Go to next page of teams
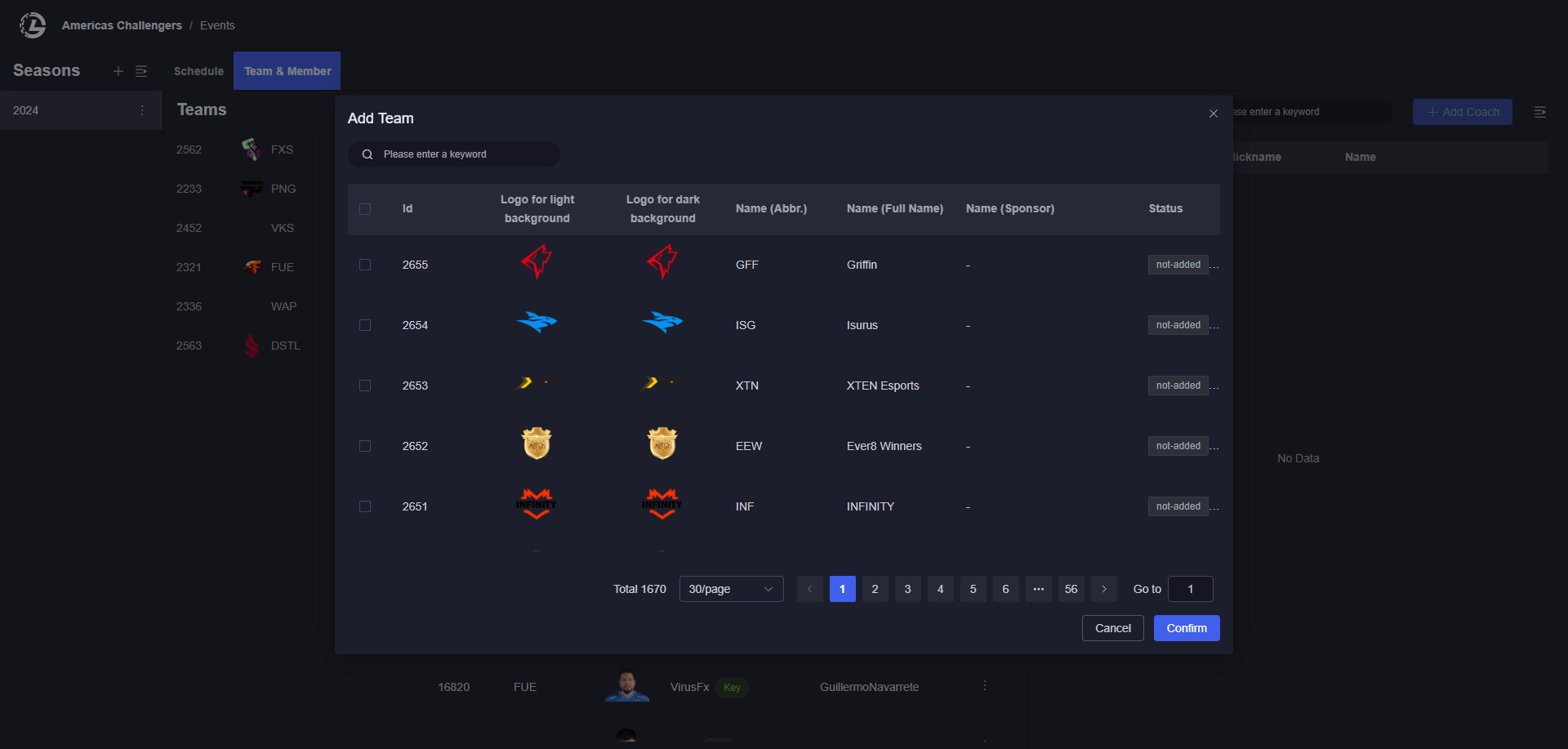This screenshot has height=749, width=1568. tap(1104, 589)
